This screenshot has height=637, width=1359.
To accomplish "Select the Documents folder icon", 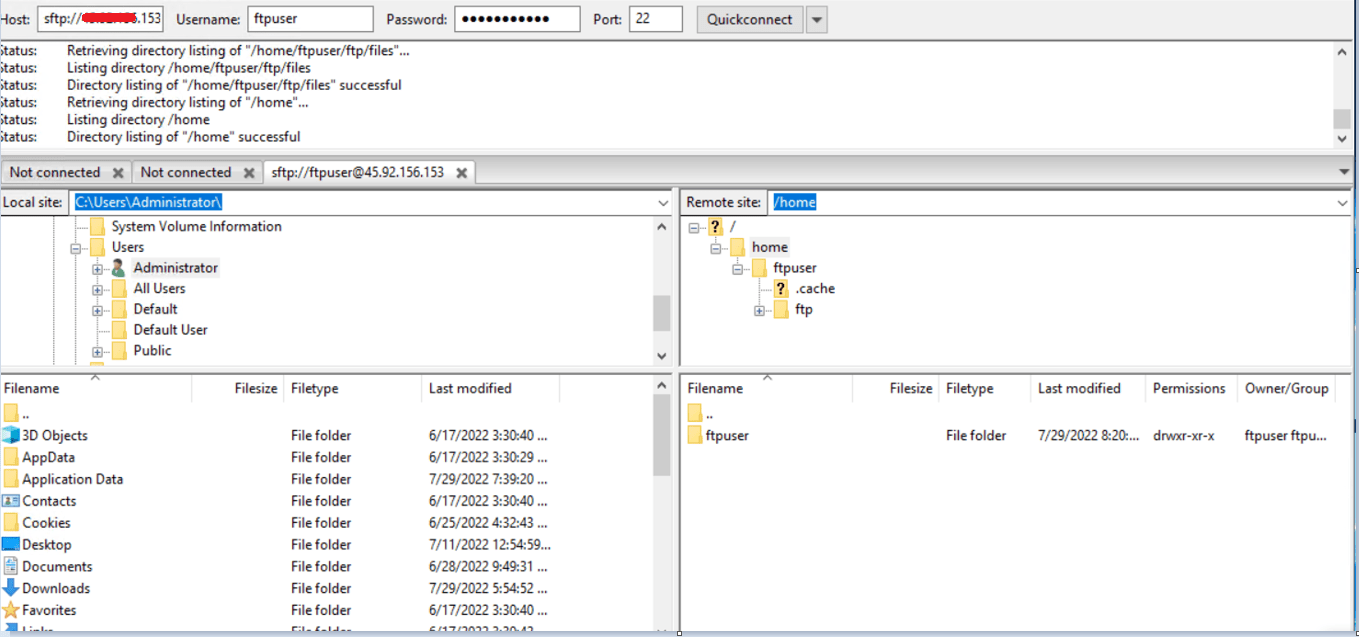I will 13,566.
